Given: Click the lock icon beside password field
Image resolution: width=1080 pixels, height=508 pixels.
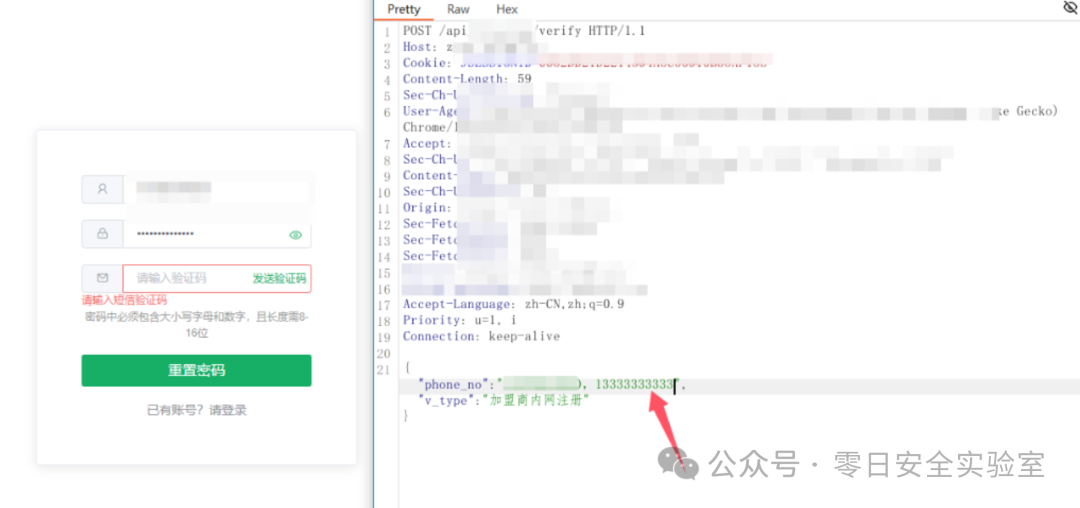Looking at the screenshot, I should pyautogui.click(x=102, y=234).
